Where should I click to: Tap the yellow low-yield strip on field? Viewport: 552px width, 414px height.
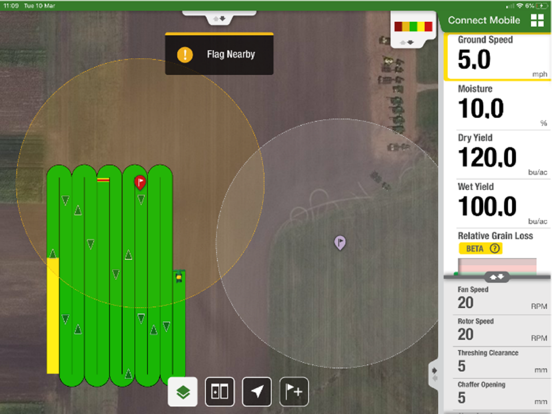pos(53,316)
